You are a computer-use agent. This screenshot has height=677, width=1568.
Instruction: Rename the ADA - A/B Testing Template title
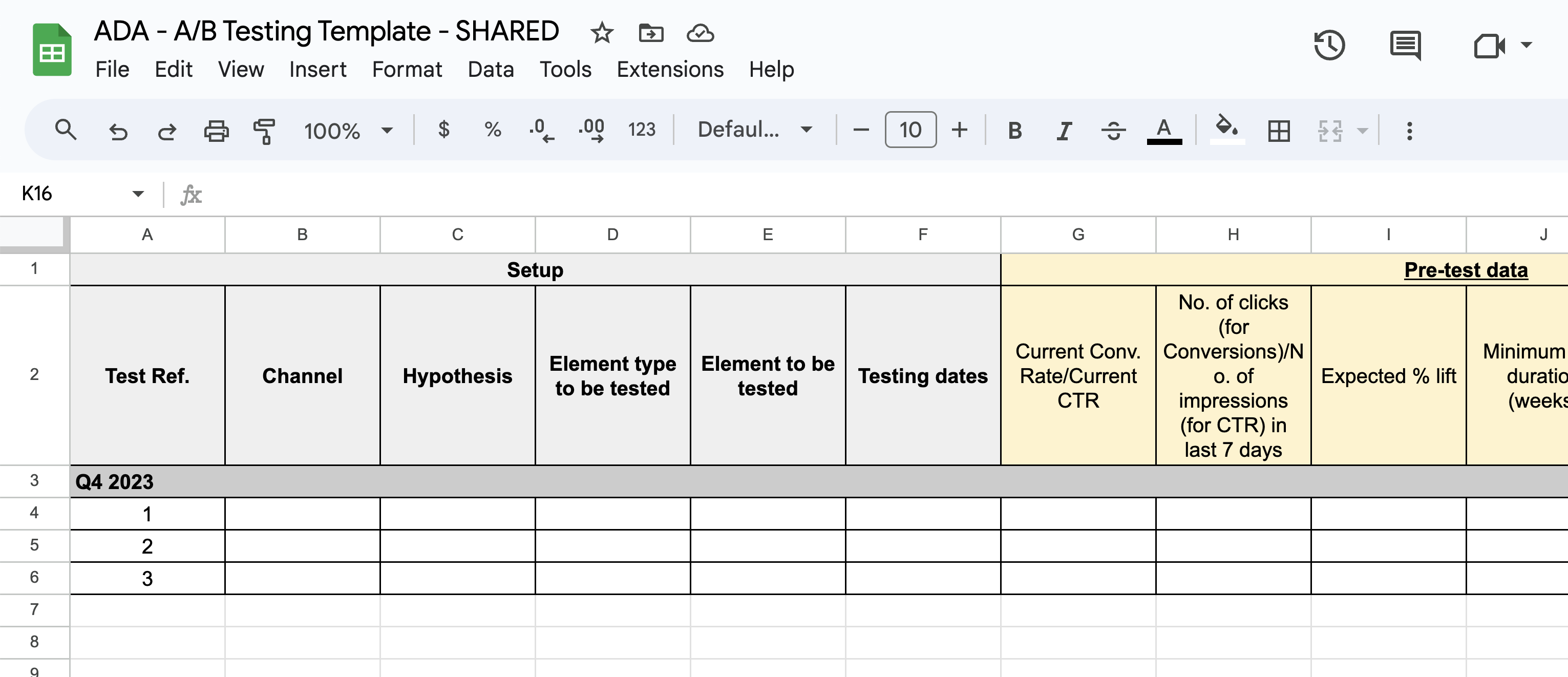326,31
